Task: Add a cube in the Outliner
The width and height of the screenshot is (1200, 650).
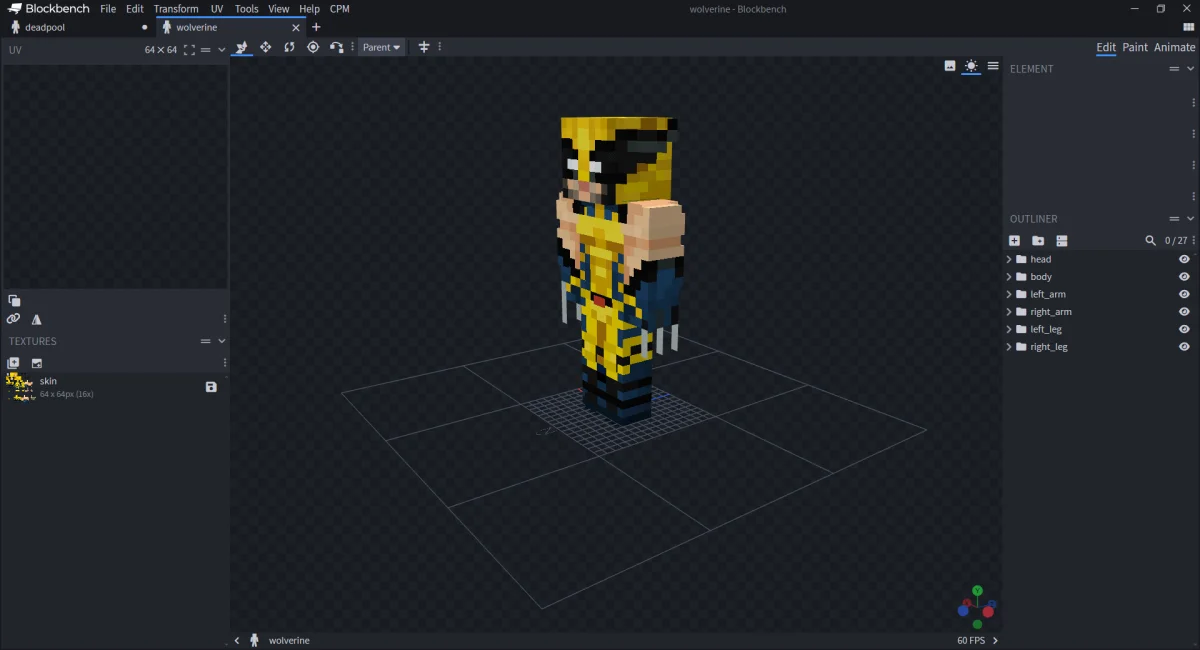Action: (x=1014, y=241)
